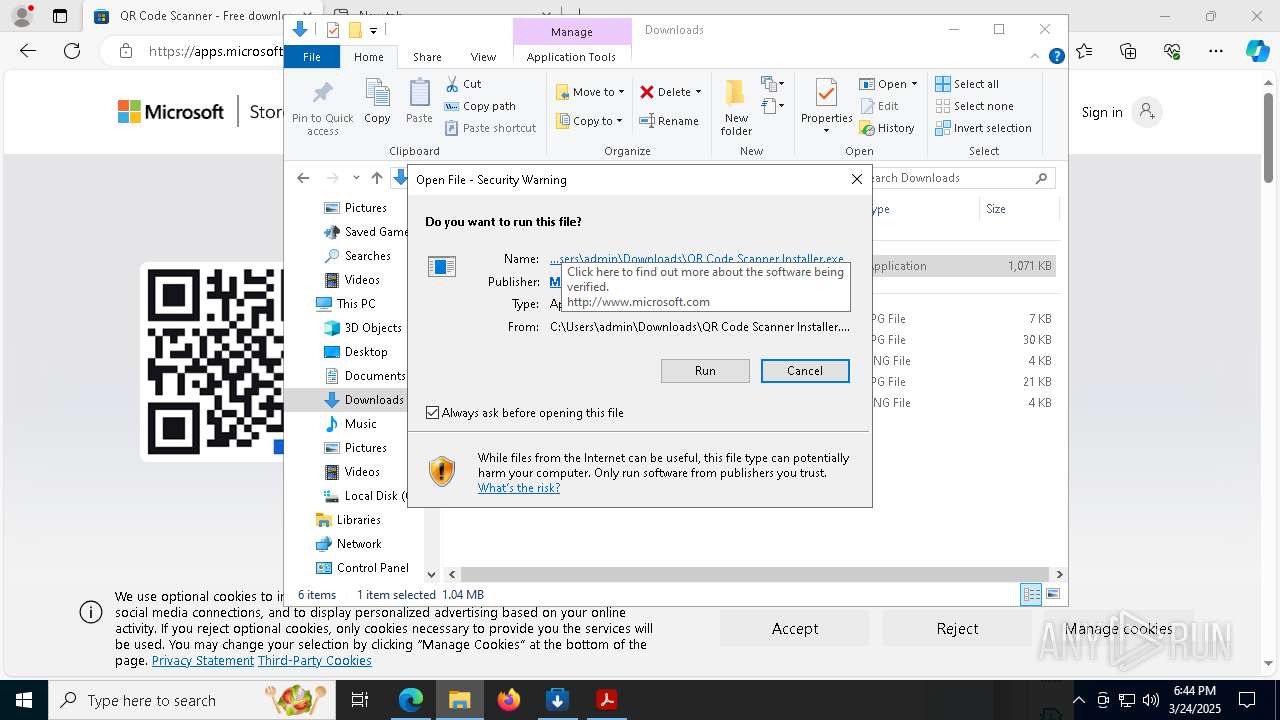The width and height of the screenshot is (1280, 720).
Task: Select Copy path in ribbon
Action: point(480,106)
